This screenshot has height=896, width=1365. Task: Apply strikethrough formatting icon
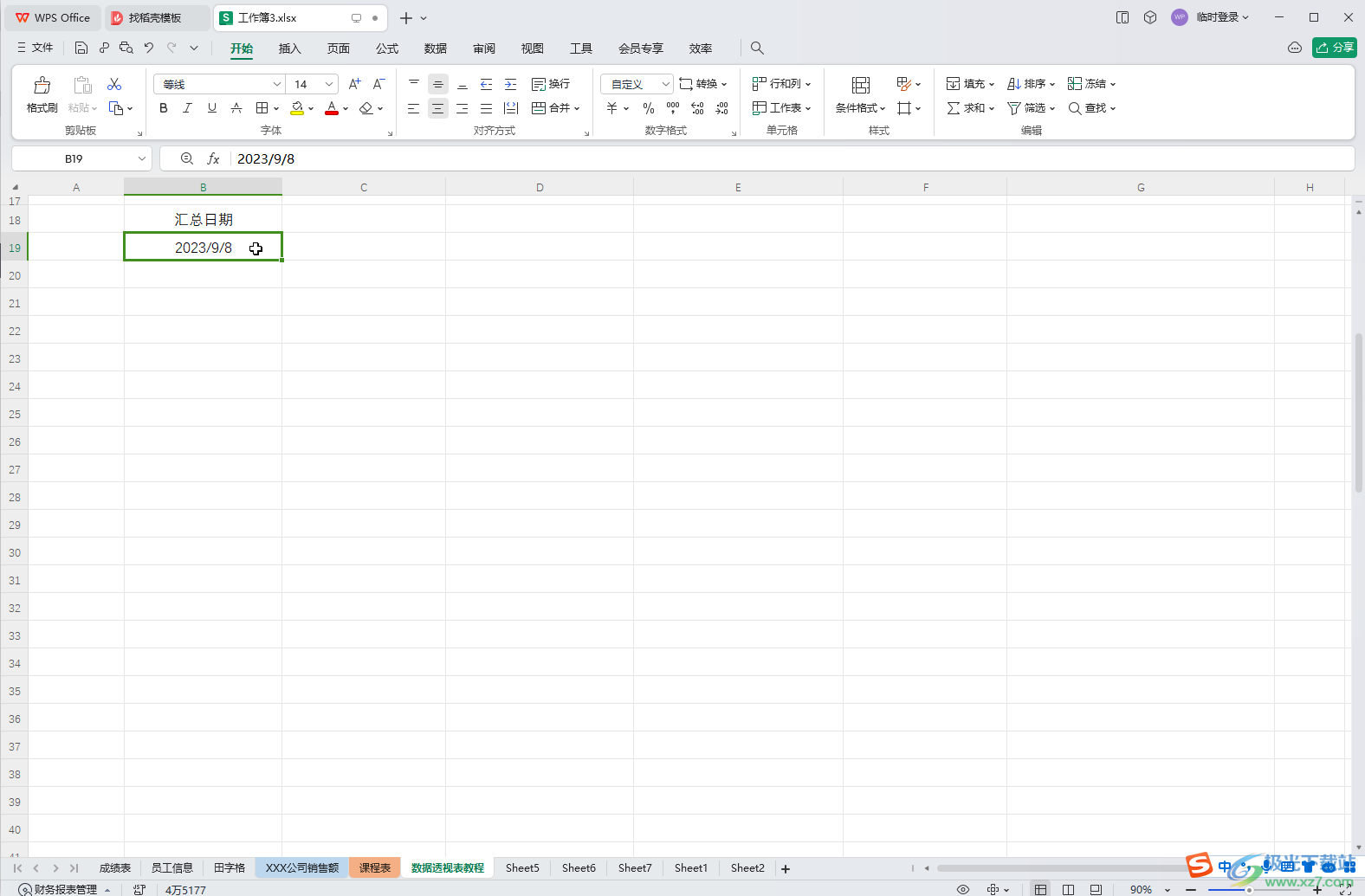236,108
